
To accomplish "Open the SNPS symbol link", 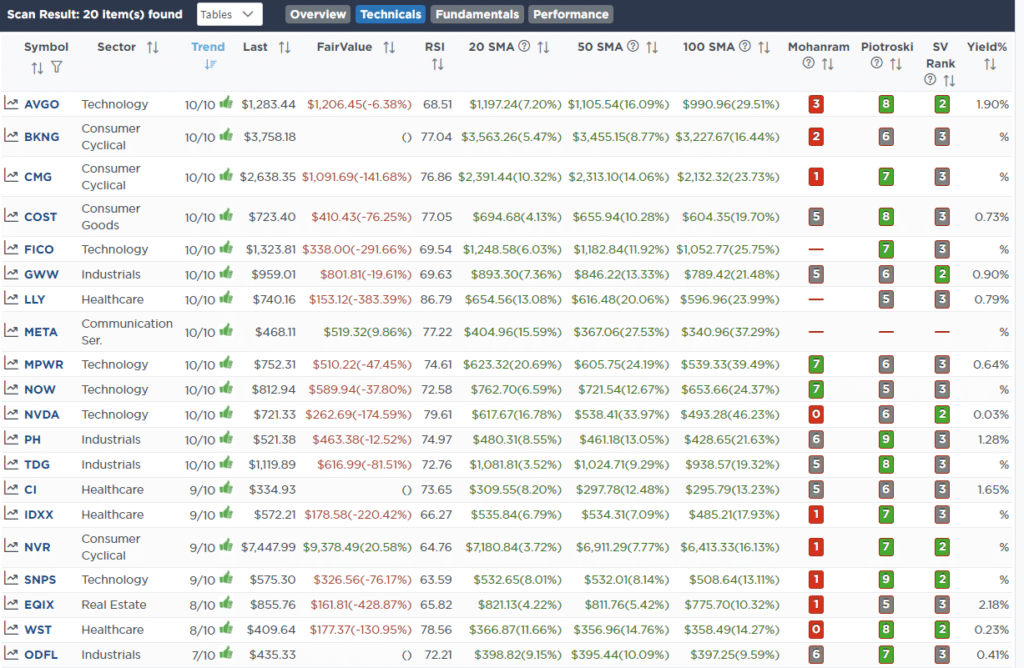I will tap(40, 580).
